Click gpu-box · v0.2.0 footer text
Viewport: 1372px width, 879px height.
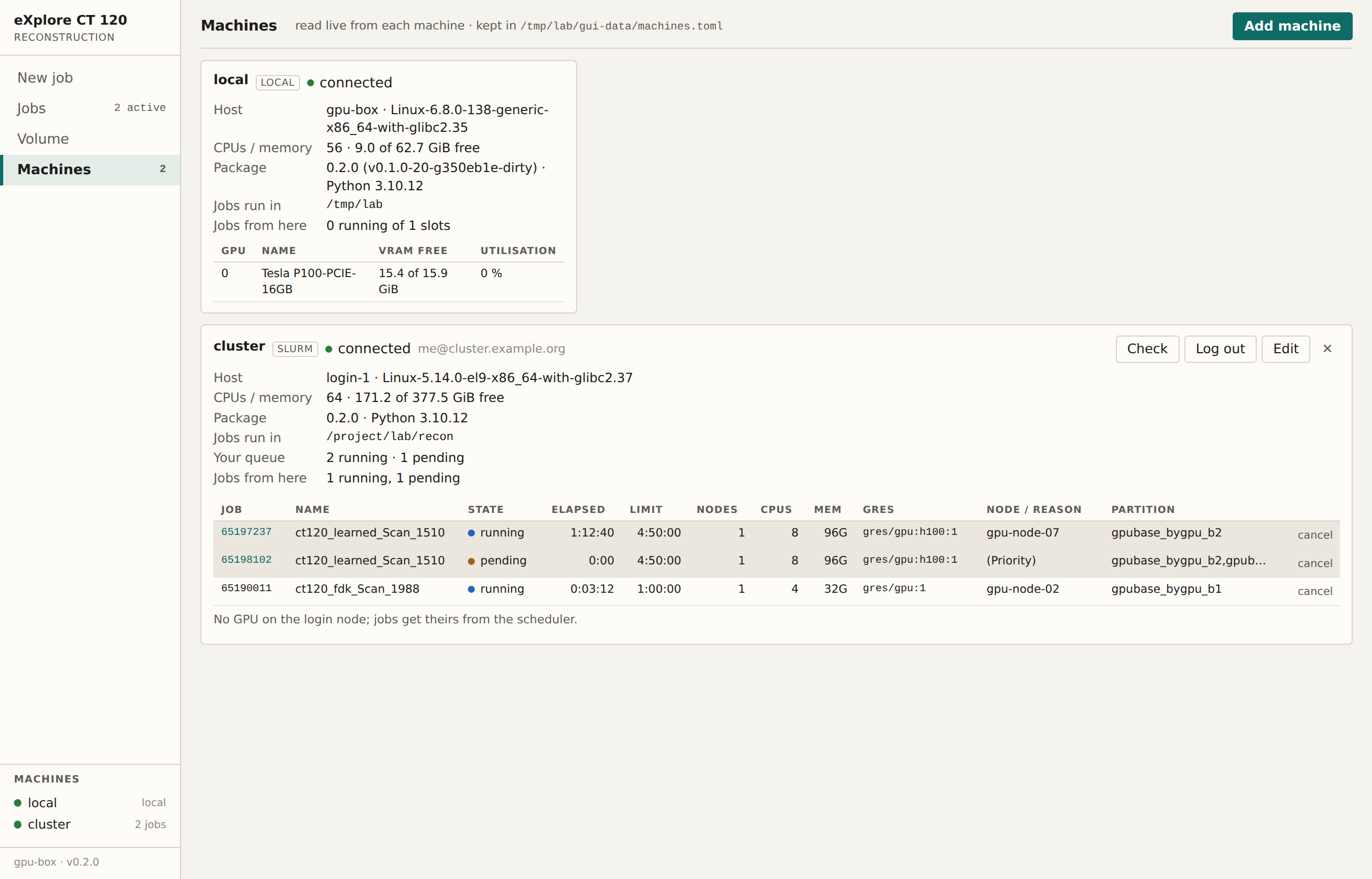(56, 862)
